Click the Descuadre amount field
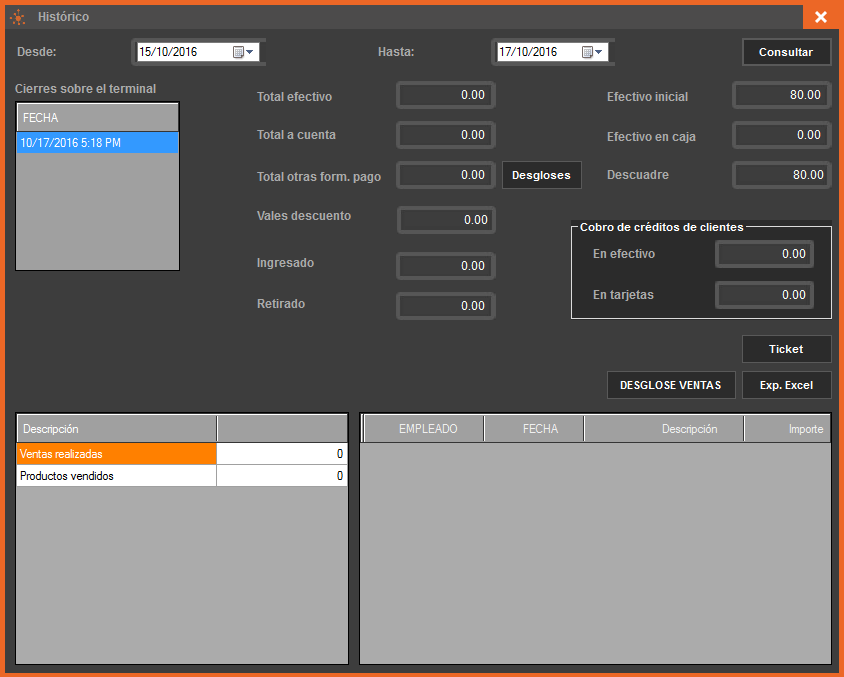The height and width of the screenshot is (677, 844). pos(782,175)
